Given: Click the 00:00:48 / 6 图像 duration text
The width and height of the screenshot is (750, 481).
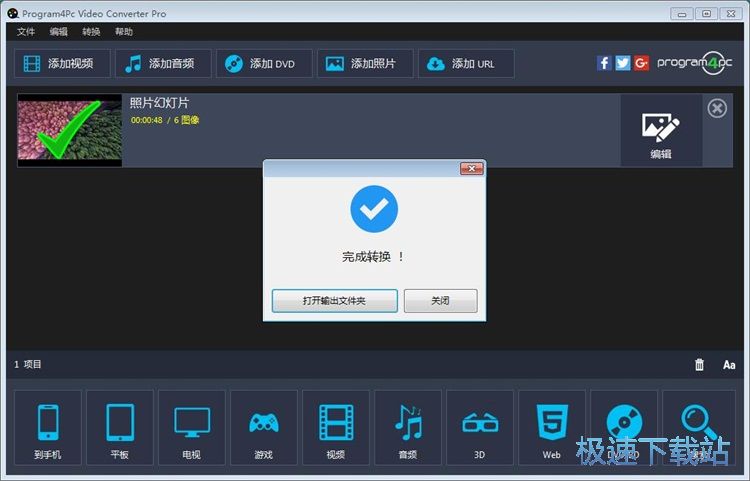Looking at the screenshot, I should point(165,120).
